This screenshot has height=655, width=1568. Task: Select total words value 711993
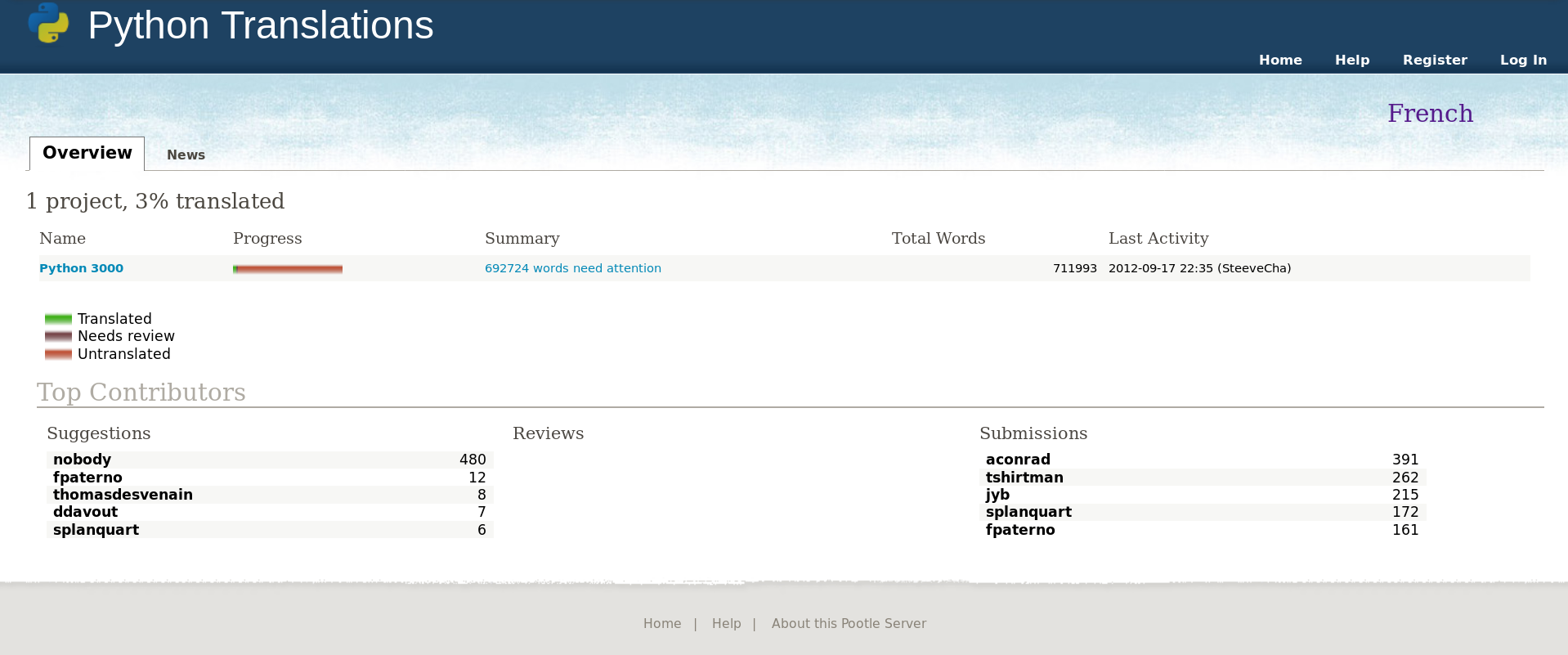(x=1074, y=268)
